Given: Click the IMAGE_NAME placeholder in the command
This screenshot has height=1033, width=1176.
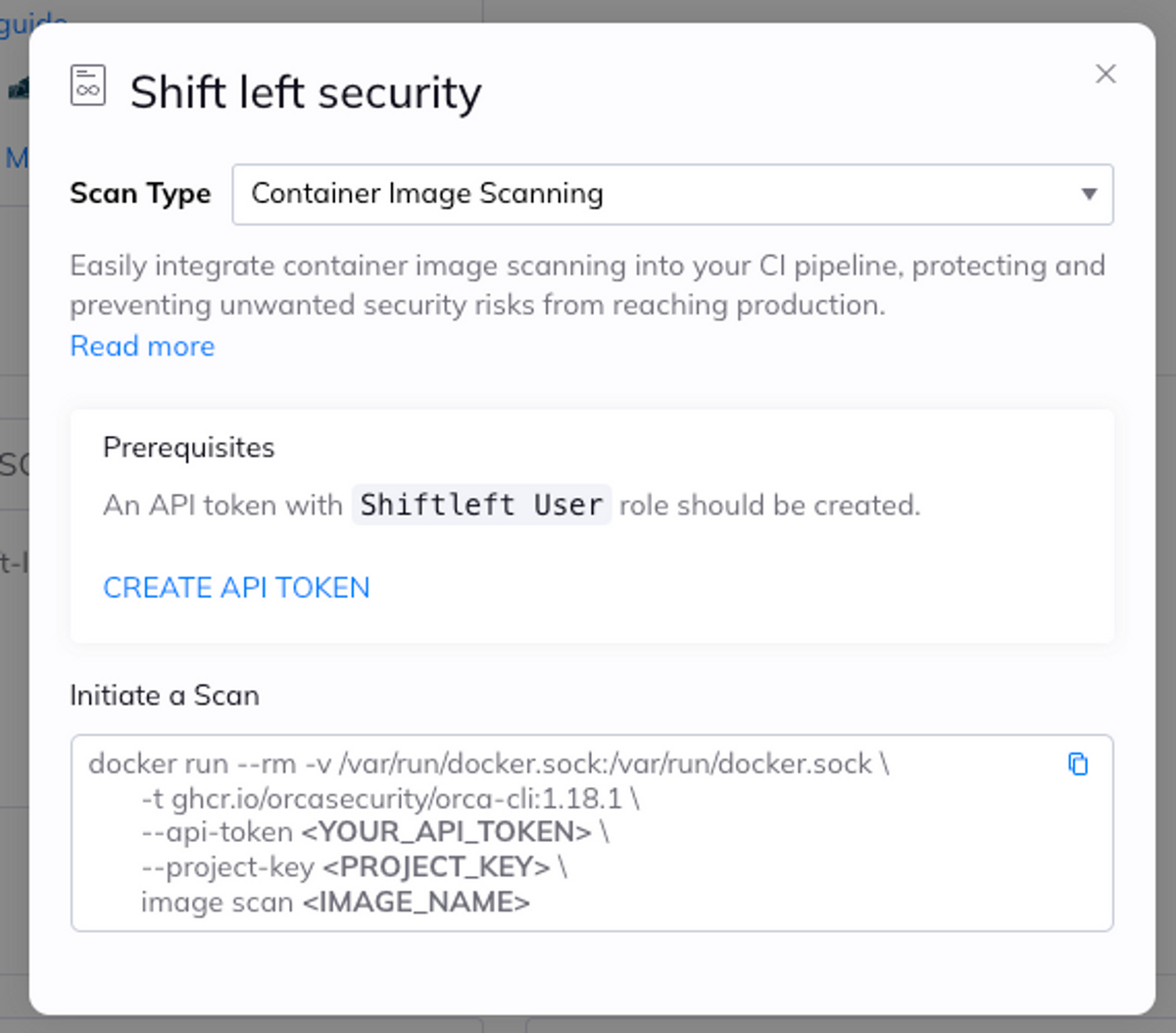Looking at the screenshot, I should 416,902.
